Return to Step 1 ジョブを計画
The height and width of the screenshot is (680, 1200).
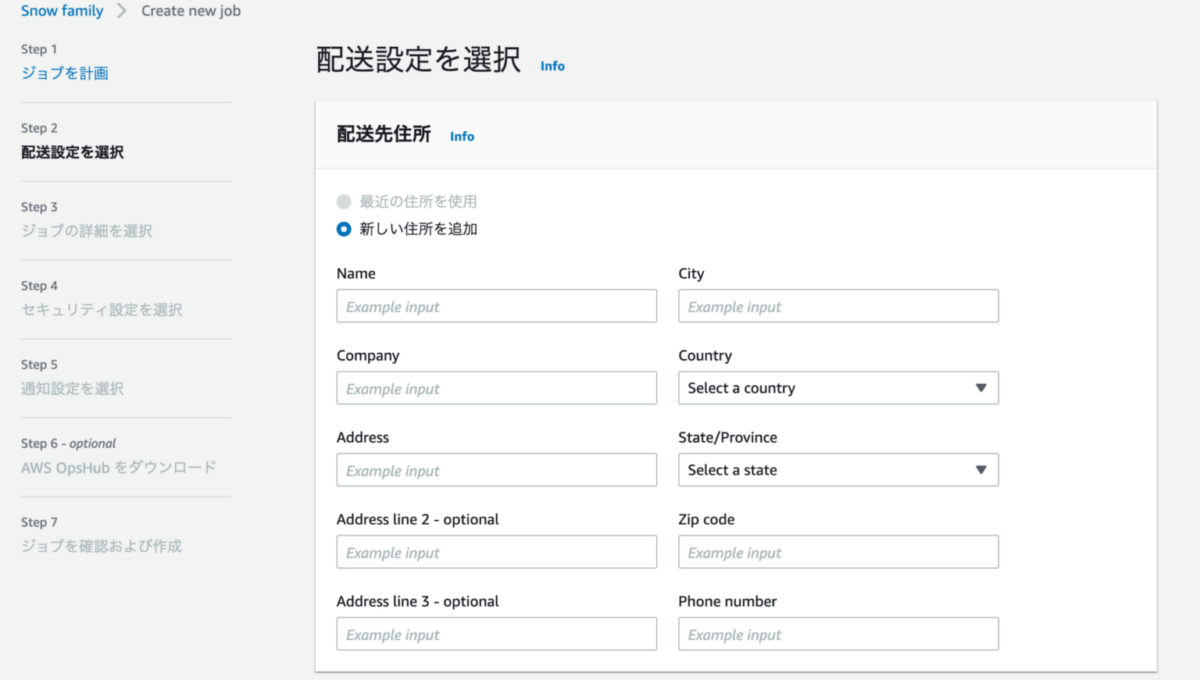click(x=64, y=73)
